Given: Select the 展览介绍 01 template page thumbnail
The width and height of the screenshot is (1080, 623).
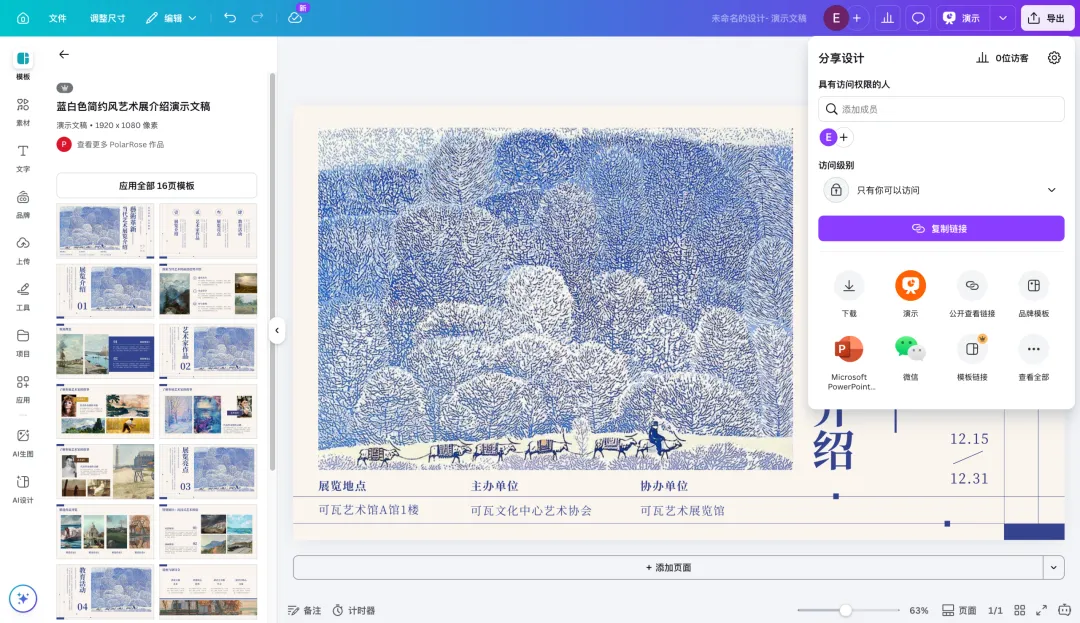Looking at the screenshot, I should pos(105,290).
